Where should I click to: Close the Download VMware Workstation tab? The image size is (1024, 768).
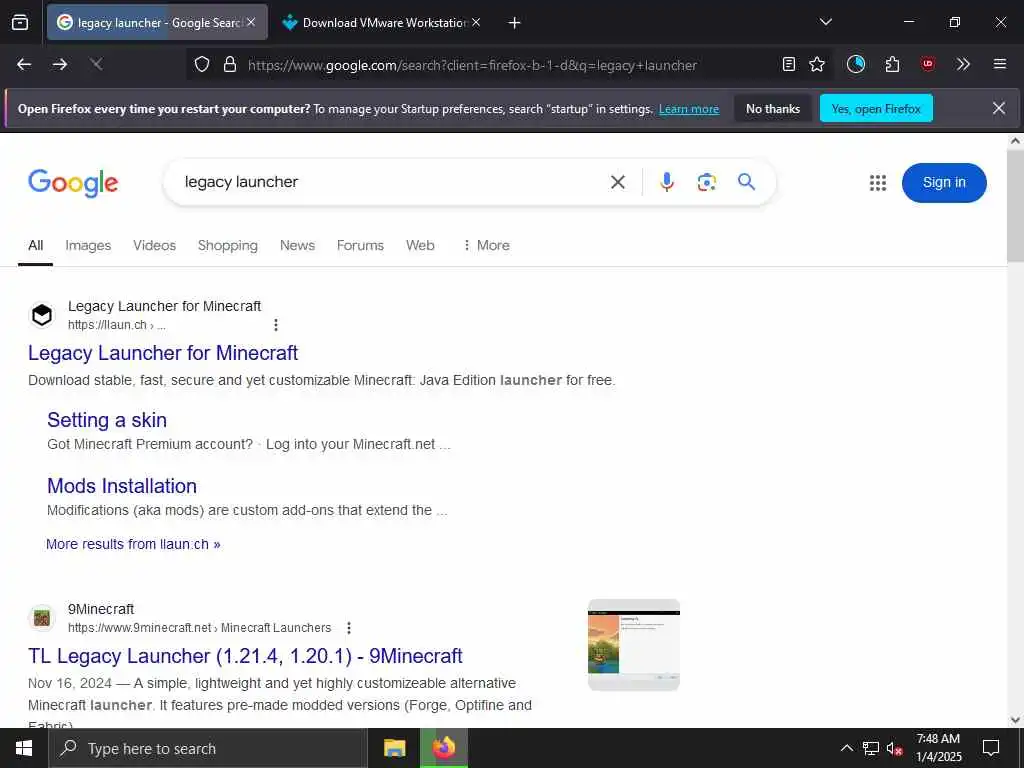[476, 22]
